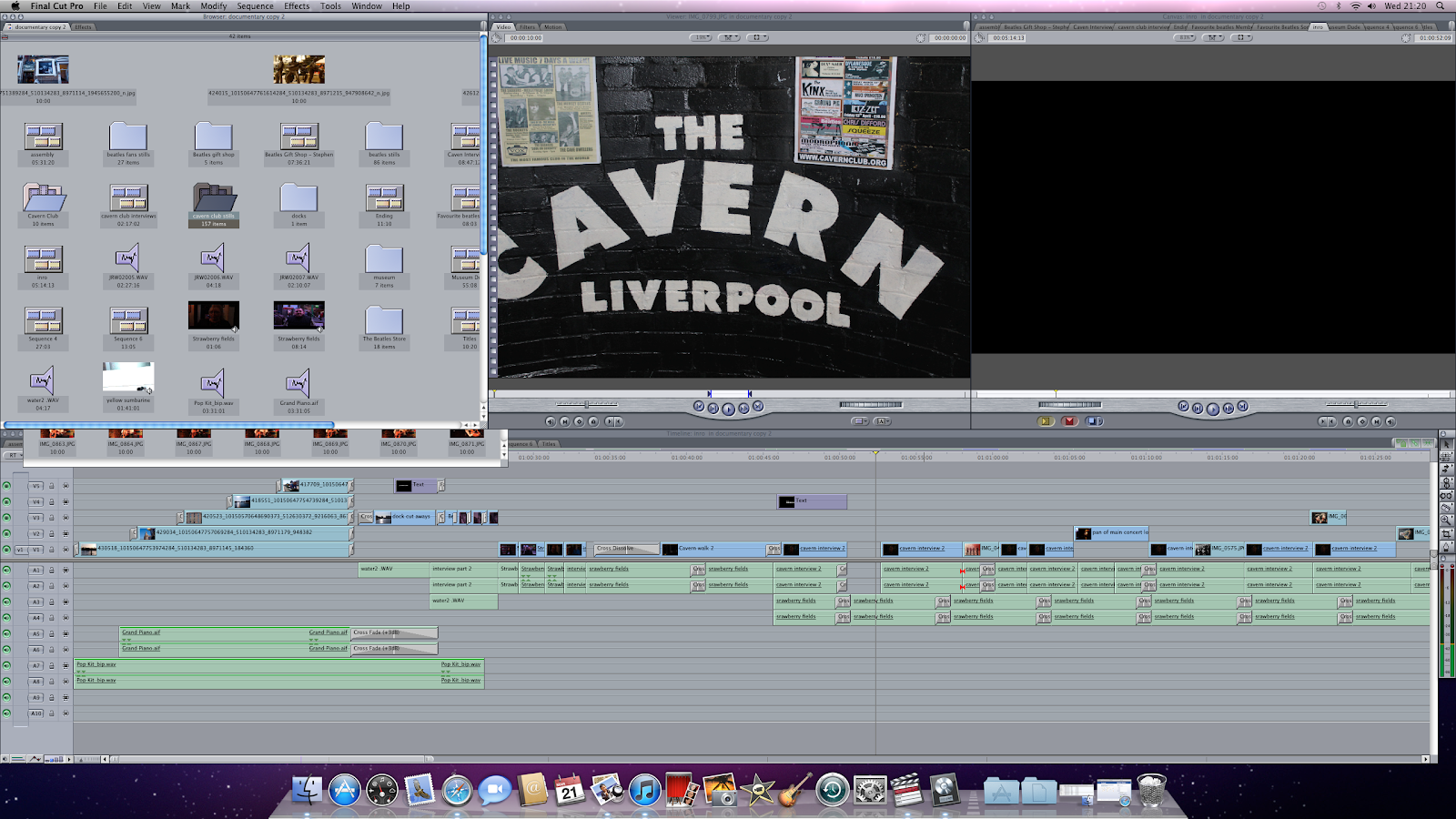Viewport: 1456px width, 819px height.
Task: Select the 'assembly' sequence icon in Browser
Action: (x=43, y=136)
